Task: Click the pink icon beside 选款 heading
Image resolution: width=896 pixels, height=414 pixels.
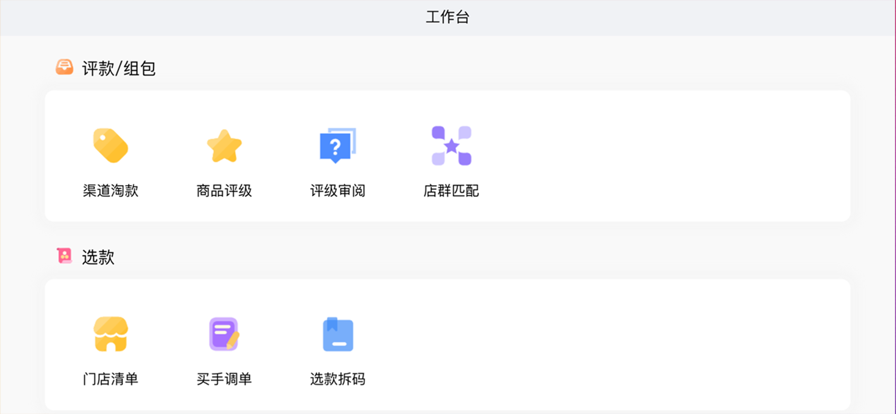Action: tap(65, 256)
